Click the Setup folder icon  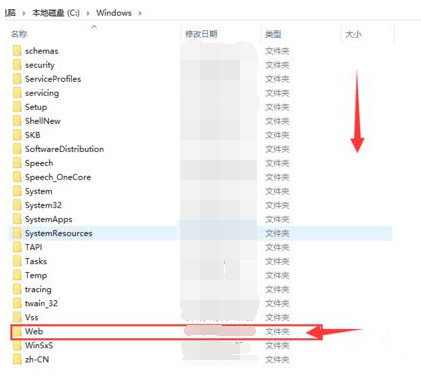[x=17, y=107]
